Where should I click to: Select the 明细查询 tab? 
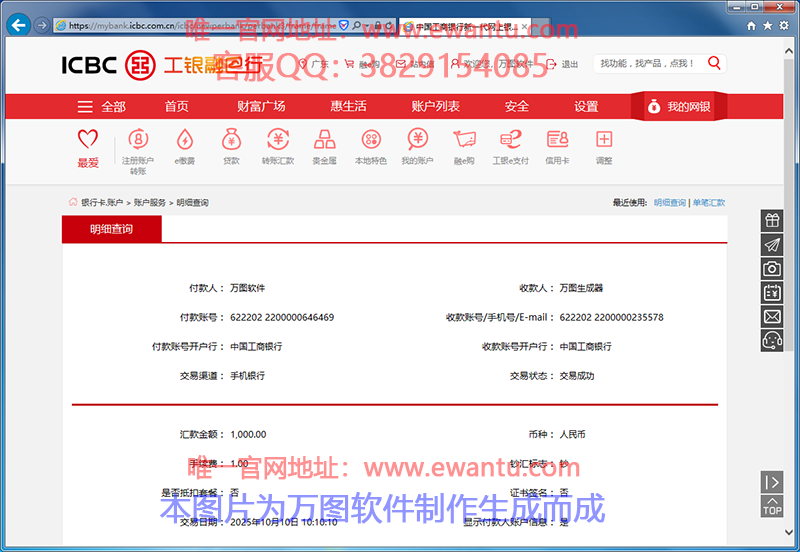[112, 229]
